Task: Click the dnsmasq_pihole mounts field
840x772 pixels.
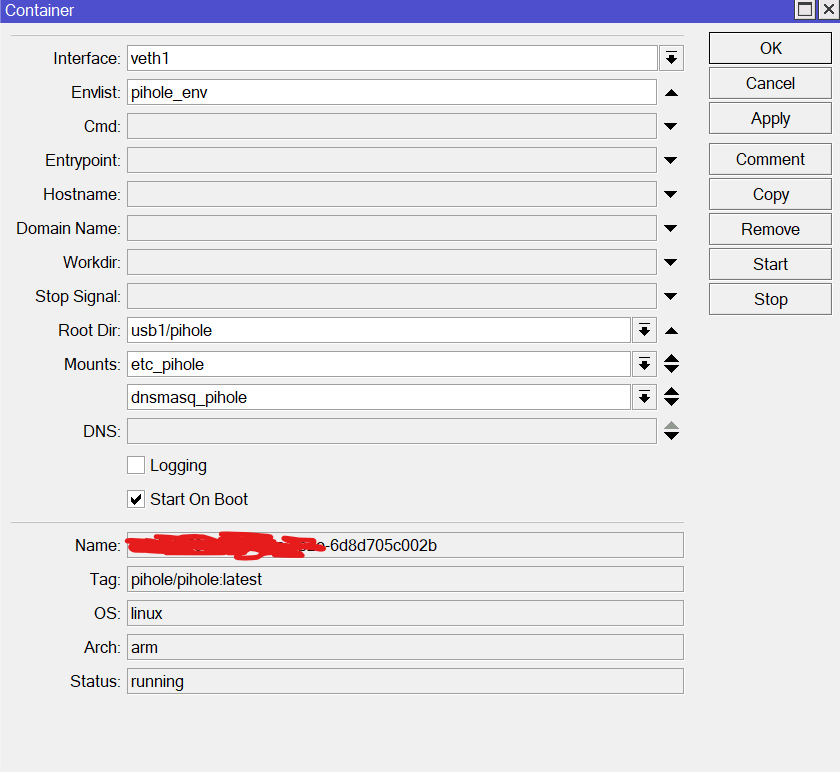Action: pyautogui.click(x=379, y=397)
